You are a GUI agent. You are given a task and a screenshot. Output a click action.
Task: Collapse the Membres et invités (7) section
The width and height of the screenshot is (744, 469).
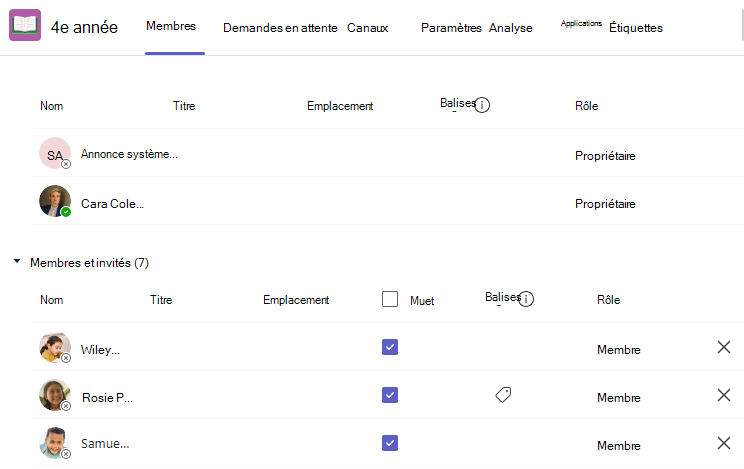point(17,261)
